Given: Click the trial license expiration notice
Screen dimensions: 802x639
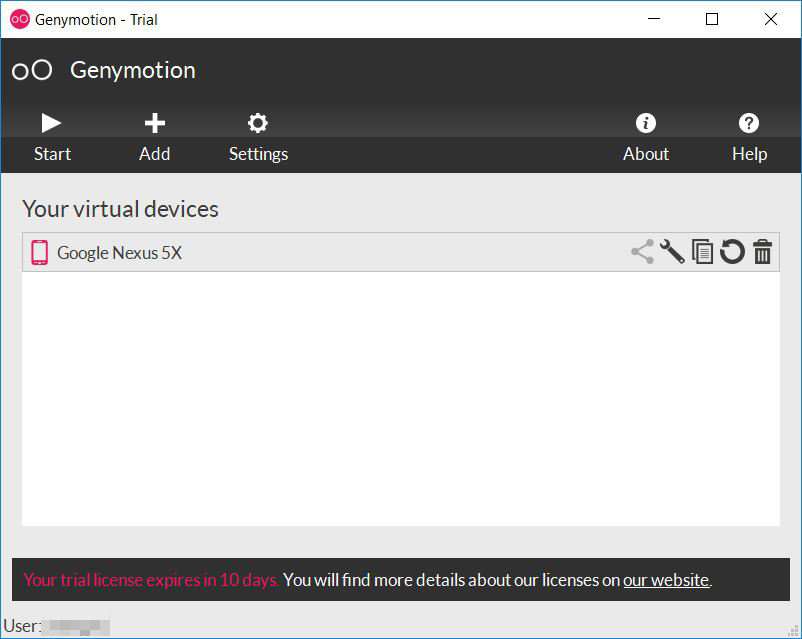Looking at the screenshot, I should (151, 580).
